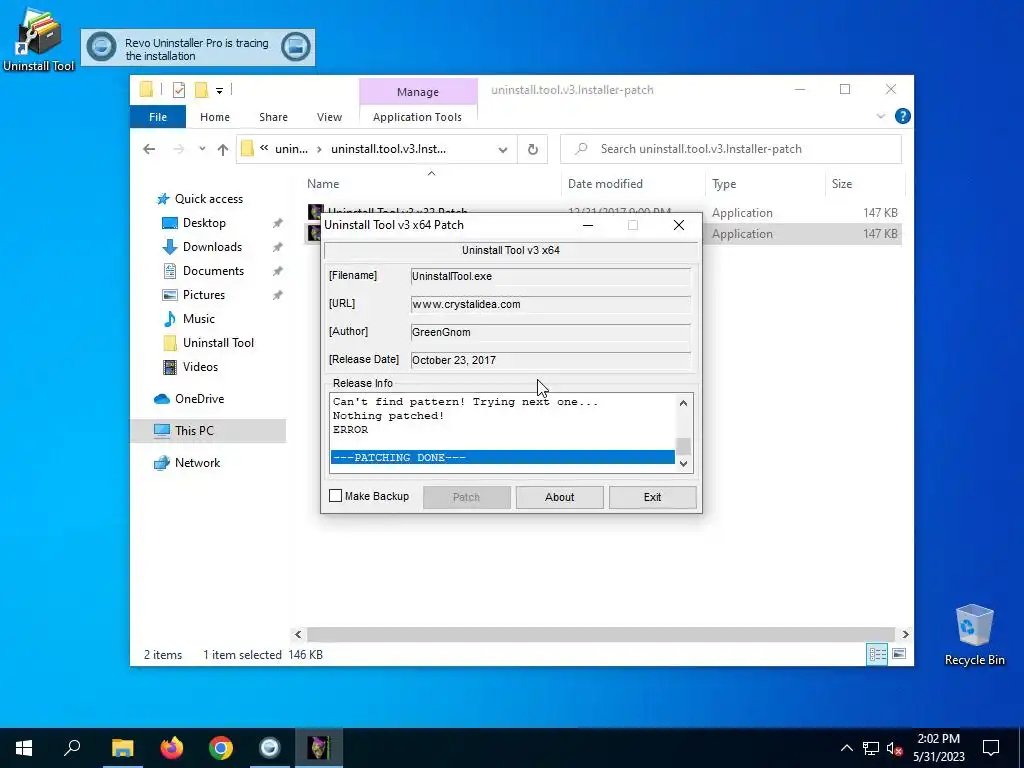
Task: Select Music in the navigation pane
Action: [199, 319]
